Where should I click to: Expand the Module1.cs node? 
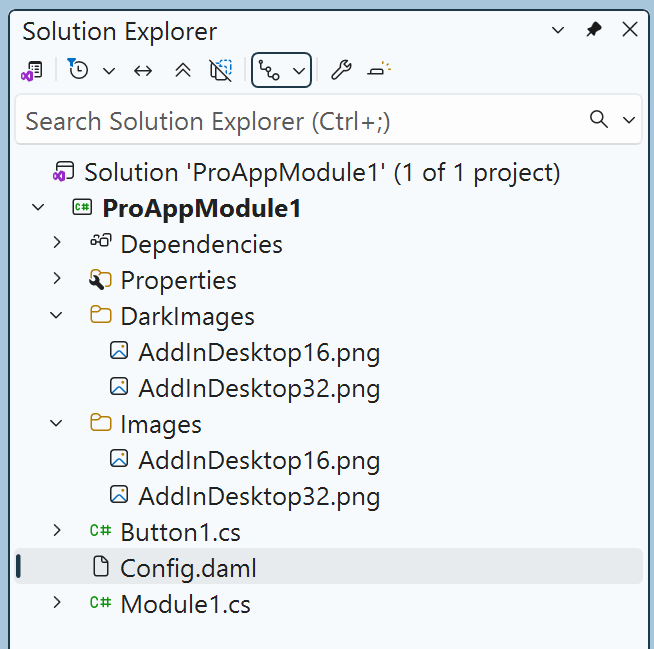(x=57, y=603)
